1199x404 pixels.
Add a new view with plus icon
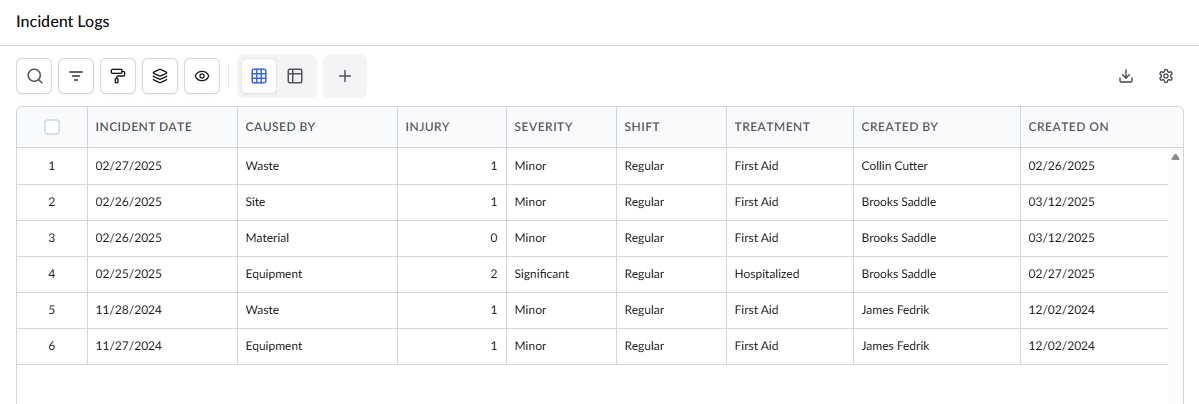pos(345,76)
